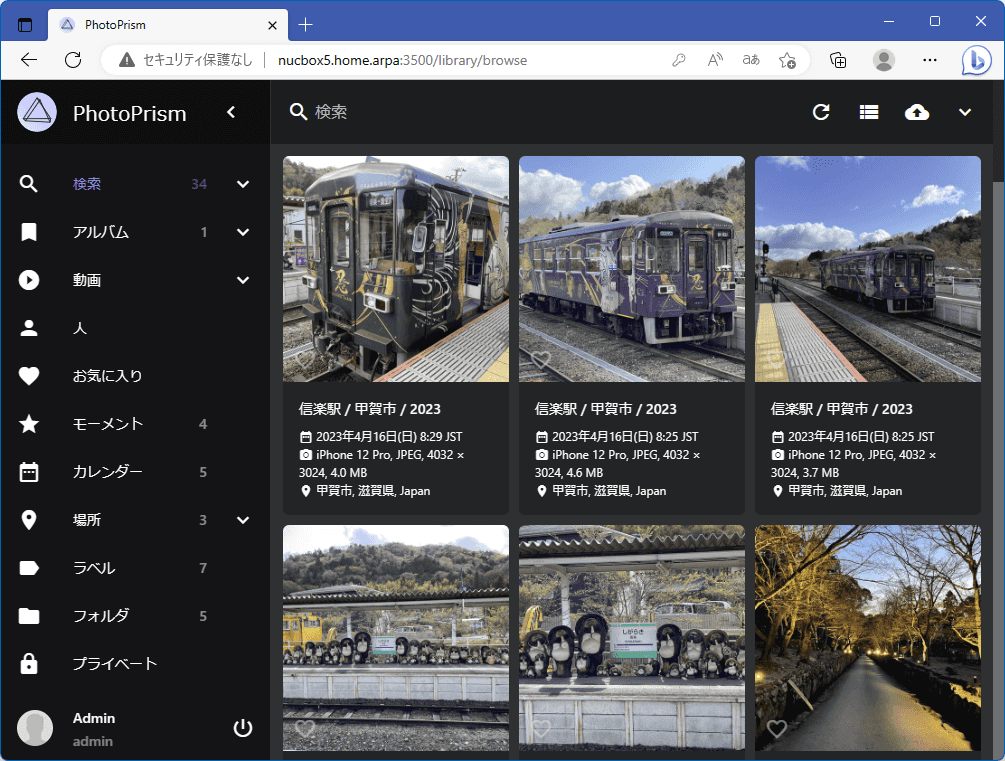
Task: Open 検索 in the sidebar
Action: point(87,184)
